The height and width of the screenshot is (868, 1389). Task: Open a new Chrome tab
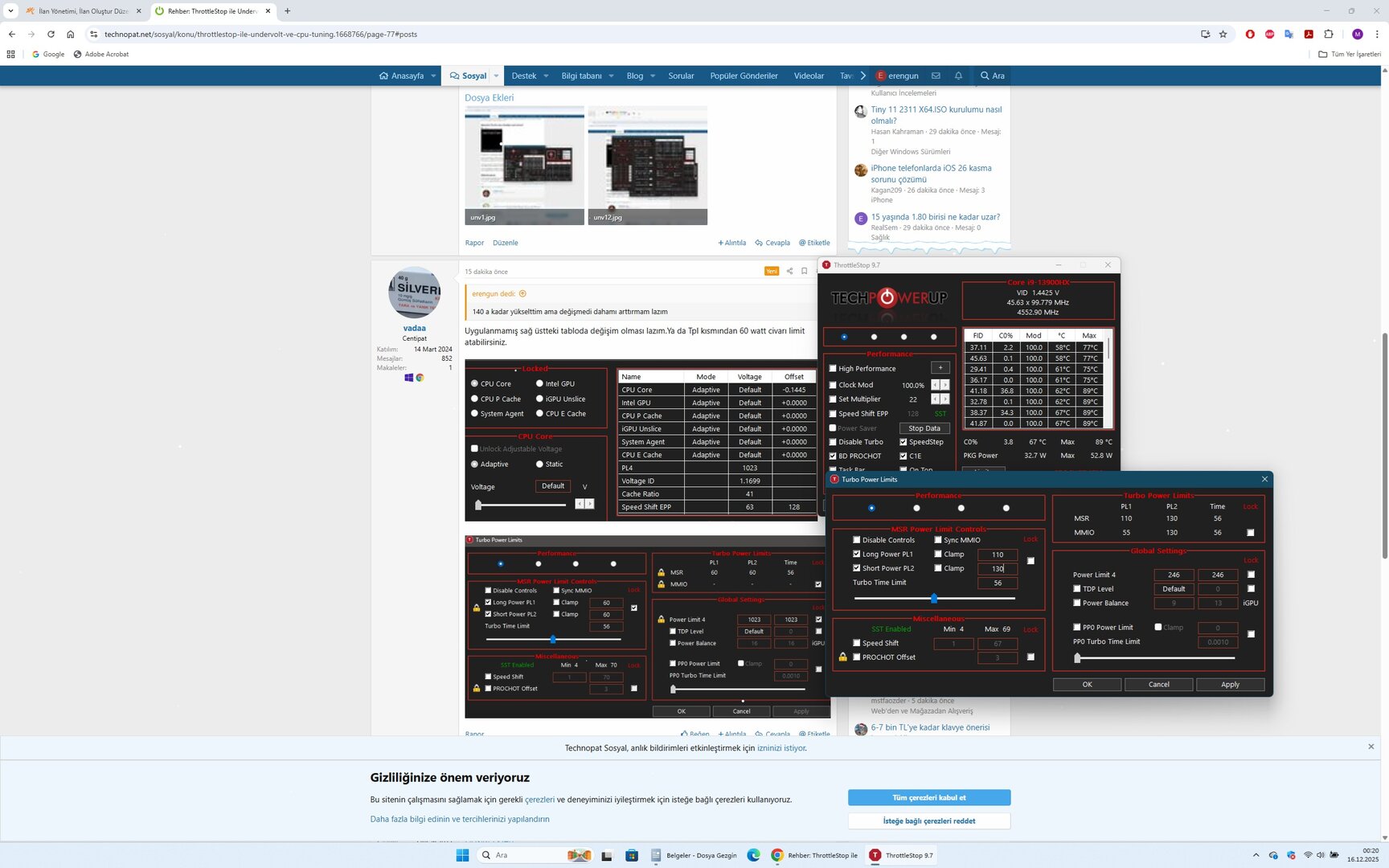287,11
